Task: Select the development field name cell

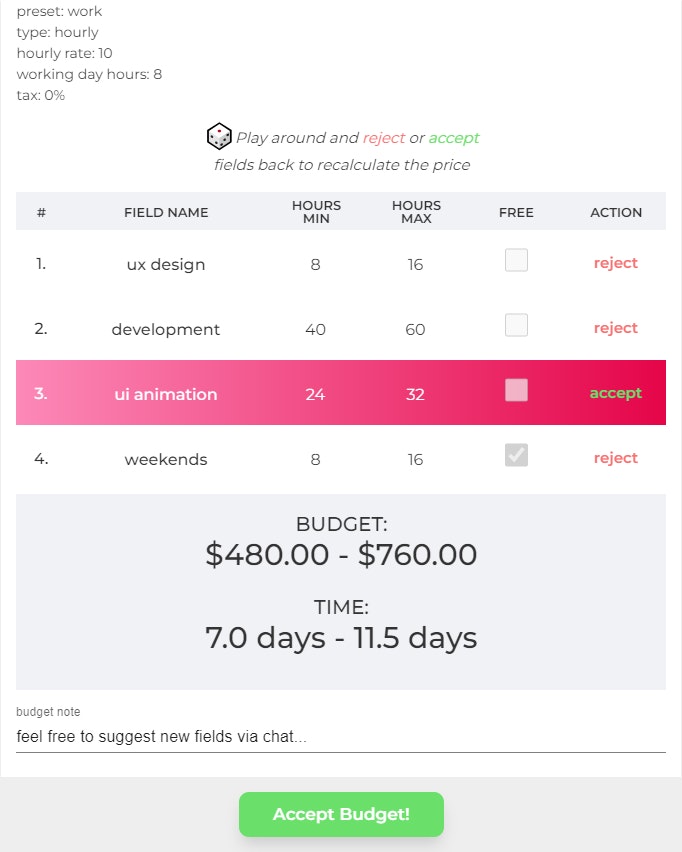Action: (x=166, y=329)
